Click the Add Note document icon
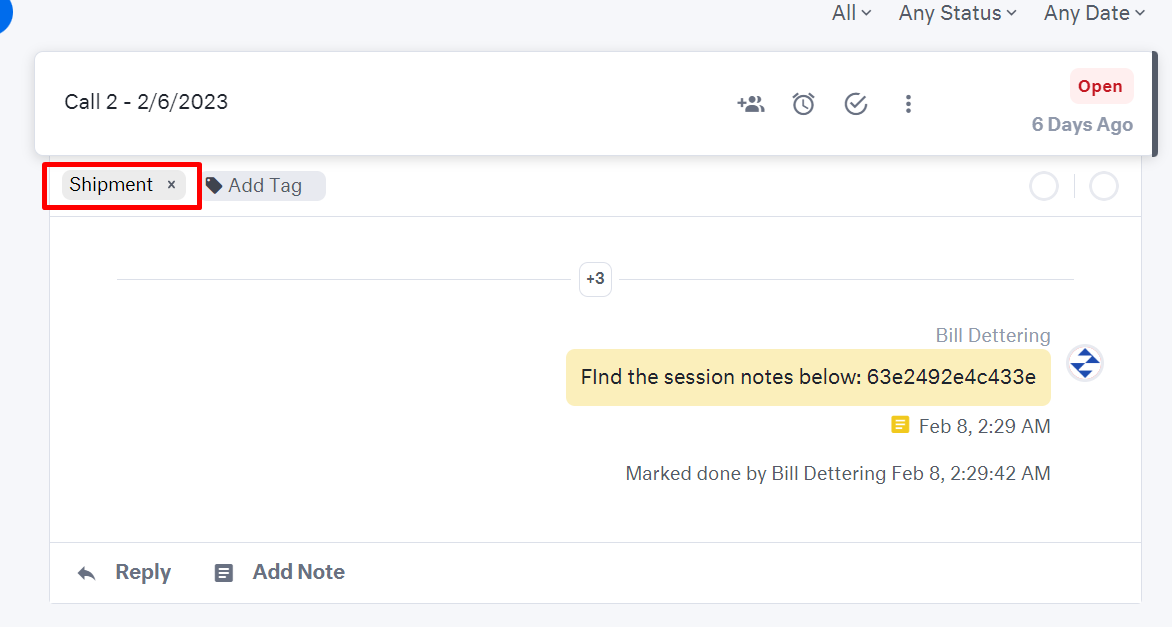Viewport: 1172px width, 627px height. [223, 573]
